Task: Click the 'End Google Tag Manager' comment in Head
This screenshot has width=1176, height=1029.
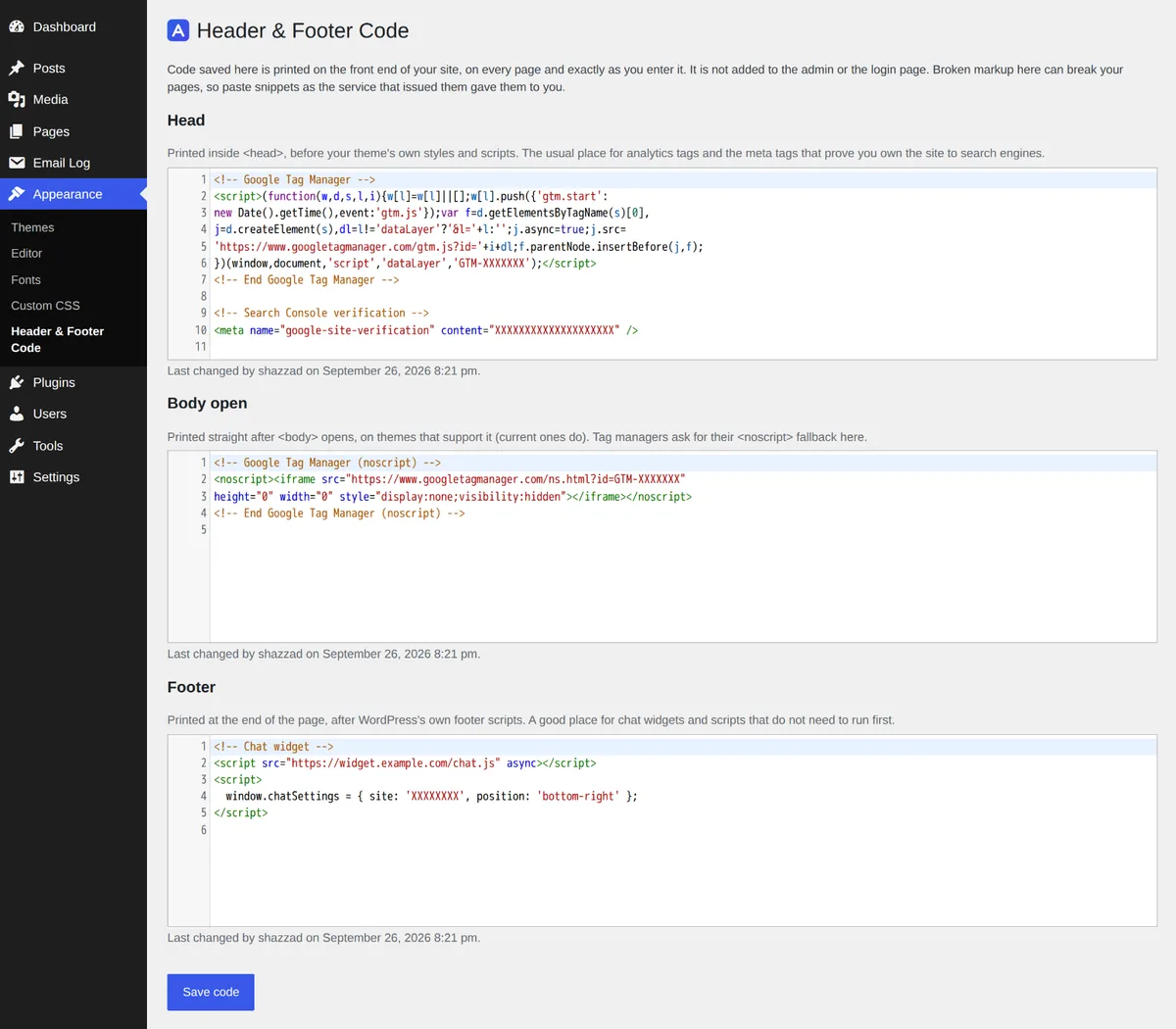Action: [306, 279]
